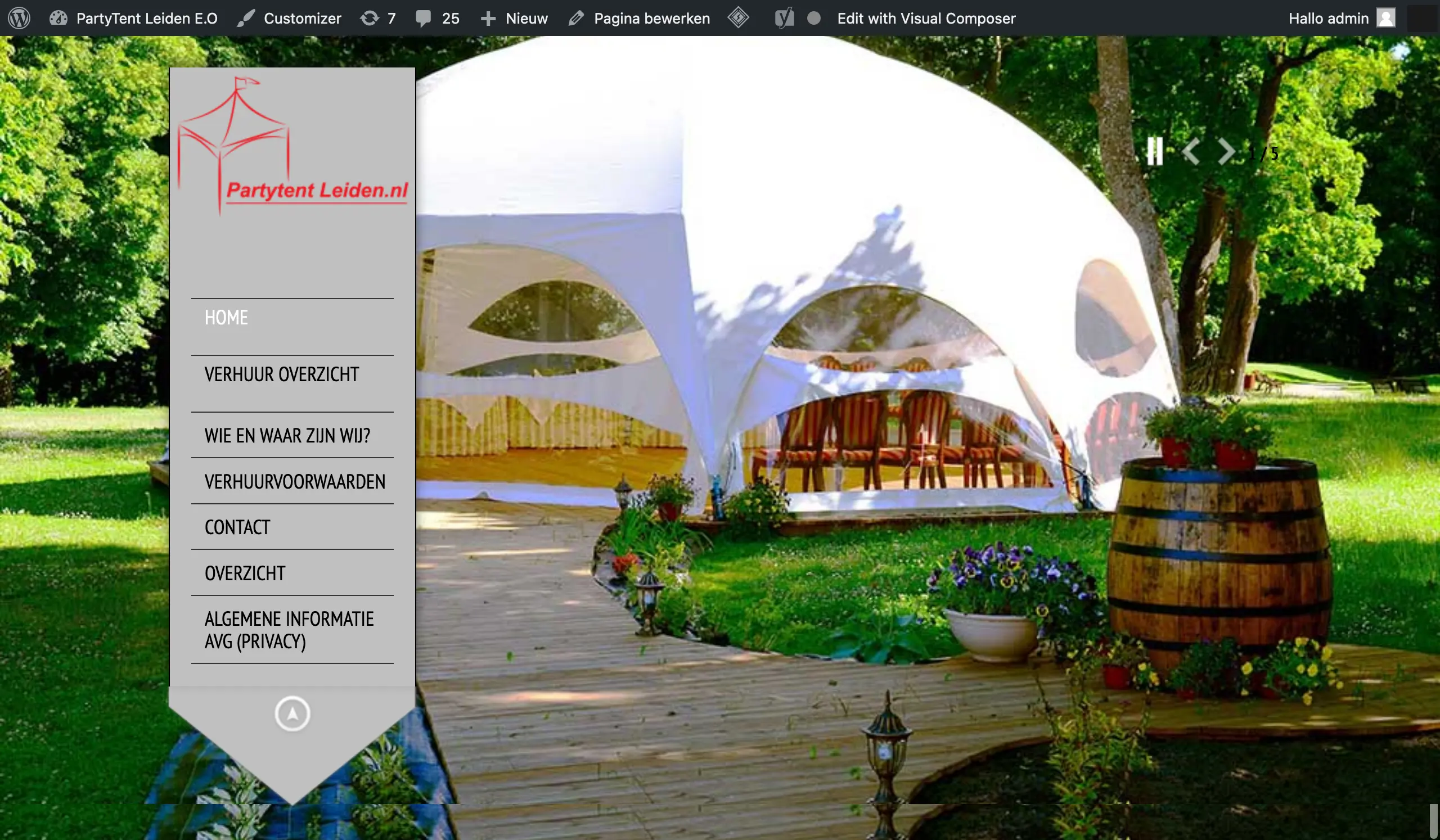Click the admin avatar icon
Screen dimensions: 1440x840
pos(1385,19)
